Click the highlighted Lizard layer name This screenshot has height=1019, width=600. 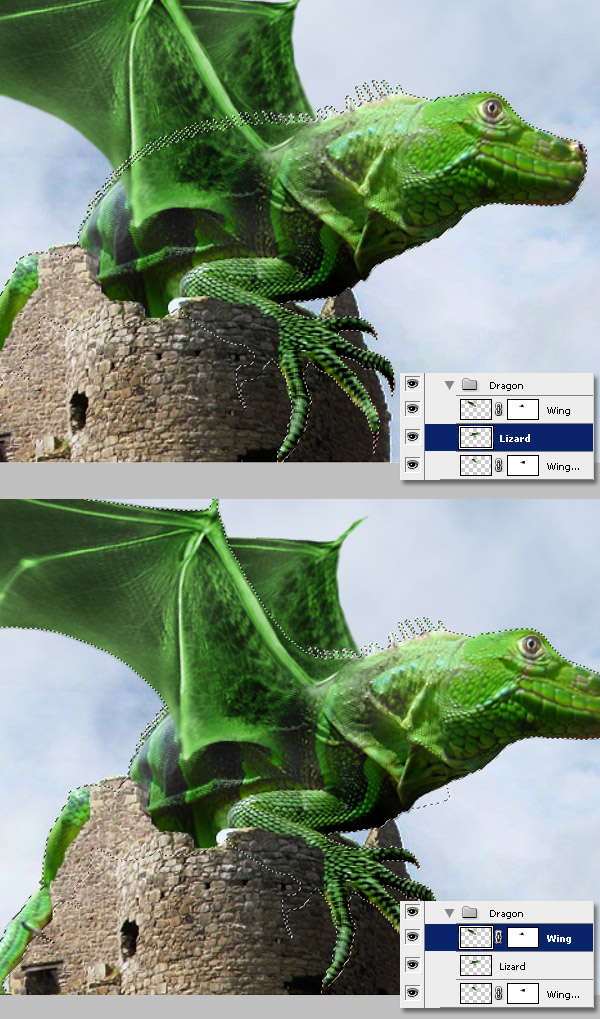[x=515, y=439]
